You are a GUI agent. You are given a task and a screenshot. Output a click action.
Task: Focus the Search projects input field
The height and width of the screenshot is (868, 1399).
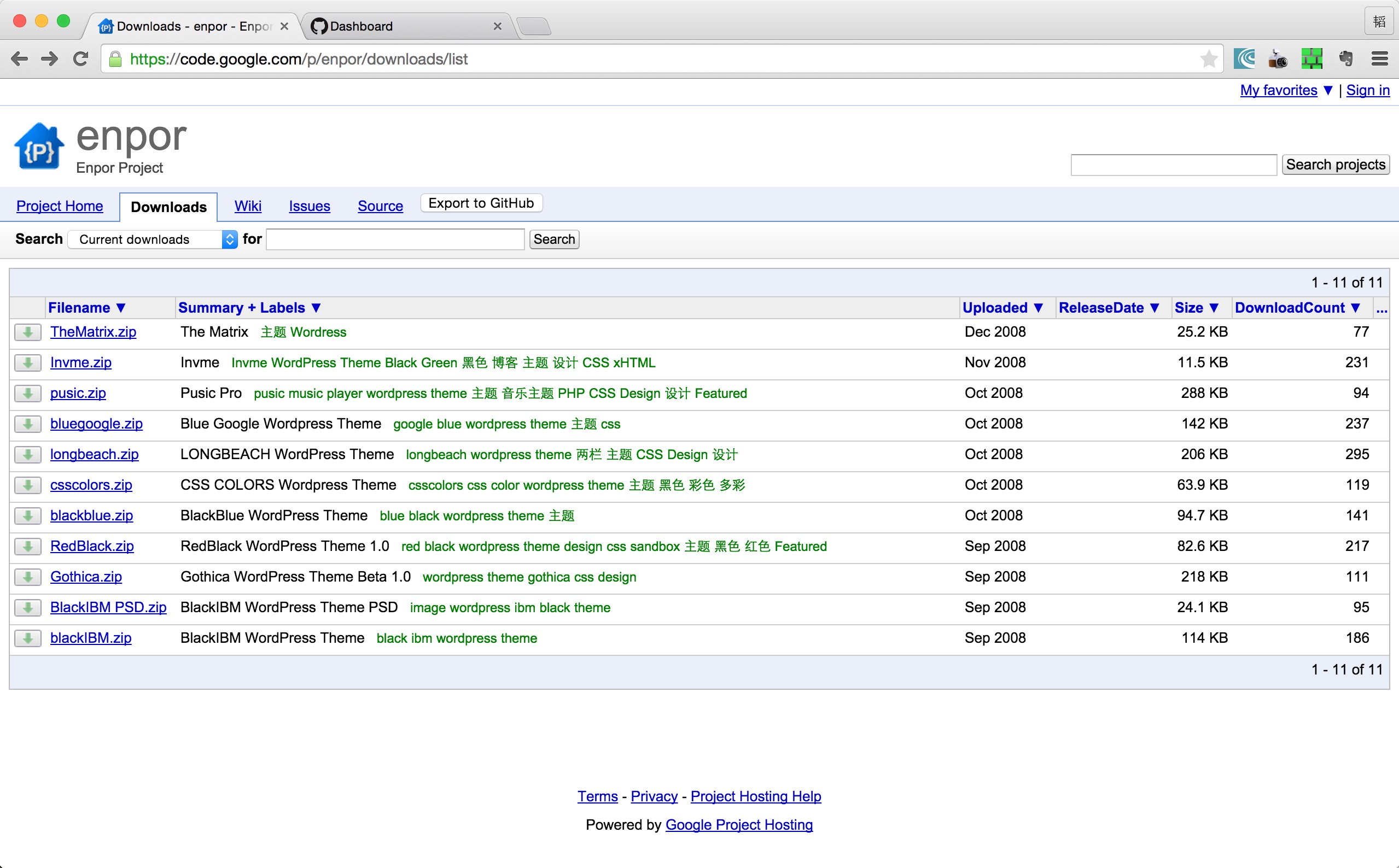click(1173, 165)
